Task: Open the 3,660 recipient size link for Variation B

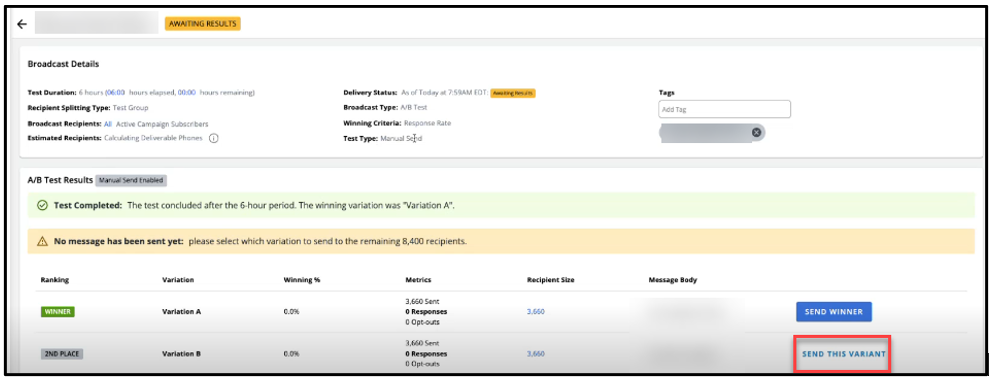Action: coord(535,354)
